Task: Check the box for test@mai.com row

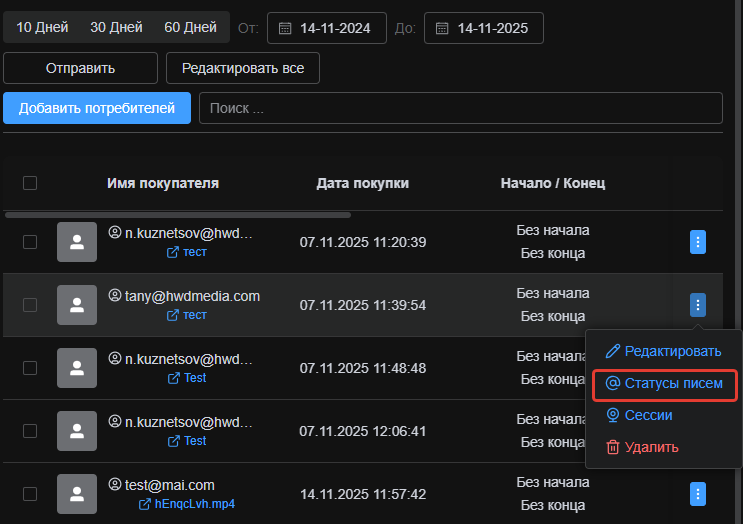Action: pyautogui.click(x=30, y=494)
